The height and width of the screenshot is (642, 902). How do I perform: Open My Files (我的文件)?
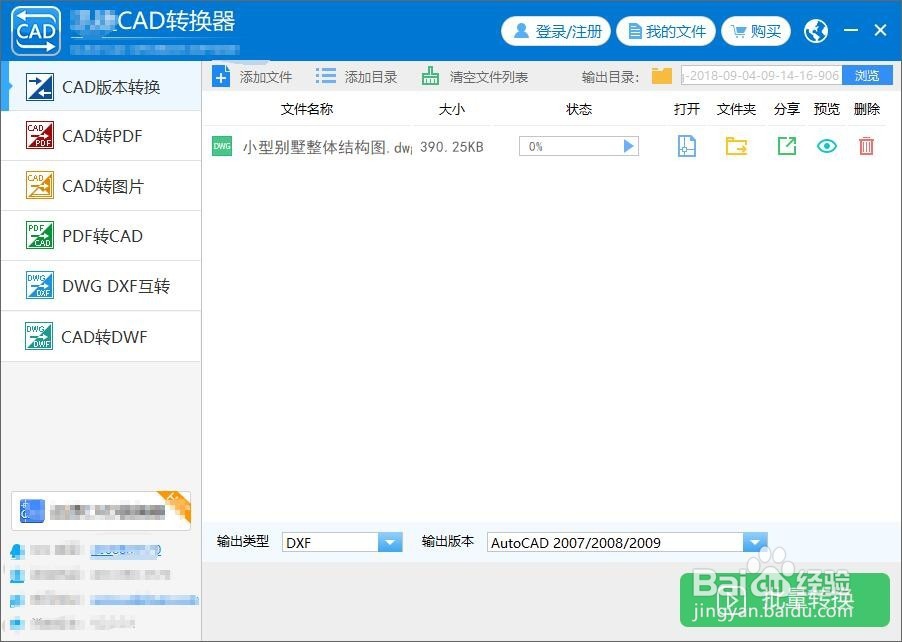coord(666,31)
